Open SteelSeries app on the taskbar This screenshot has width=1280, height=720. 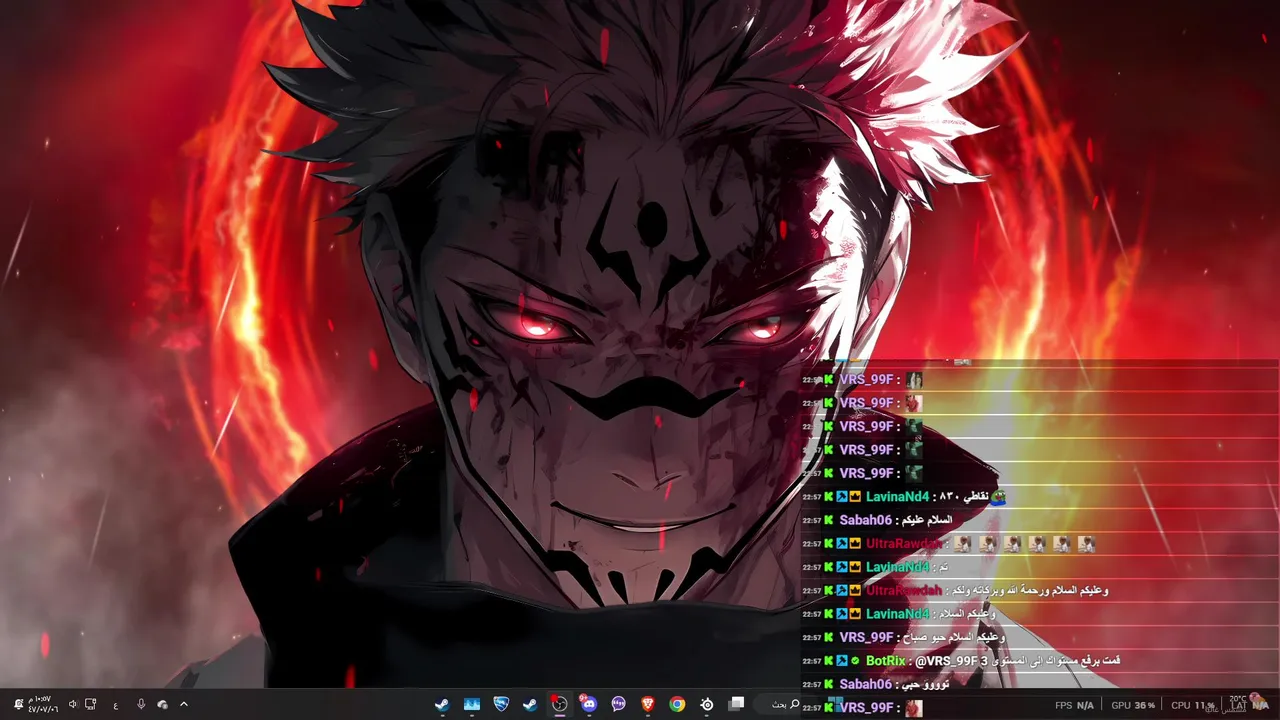click(x=707, y=704)
